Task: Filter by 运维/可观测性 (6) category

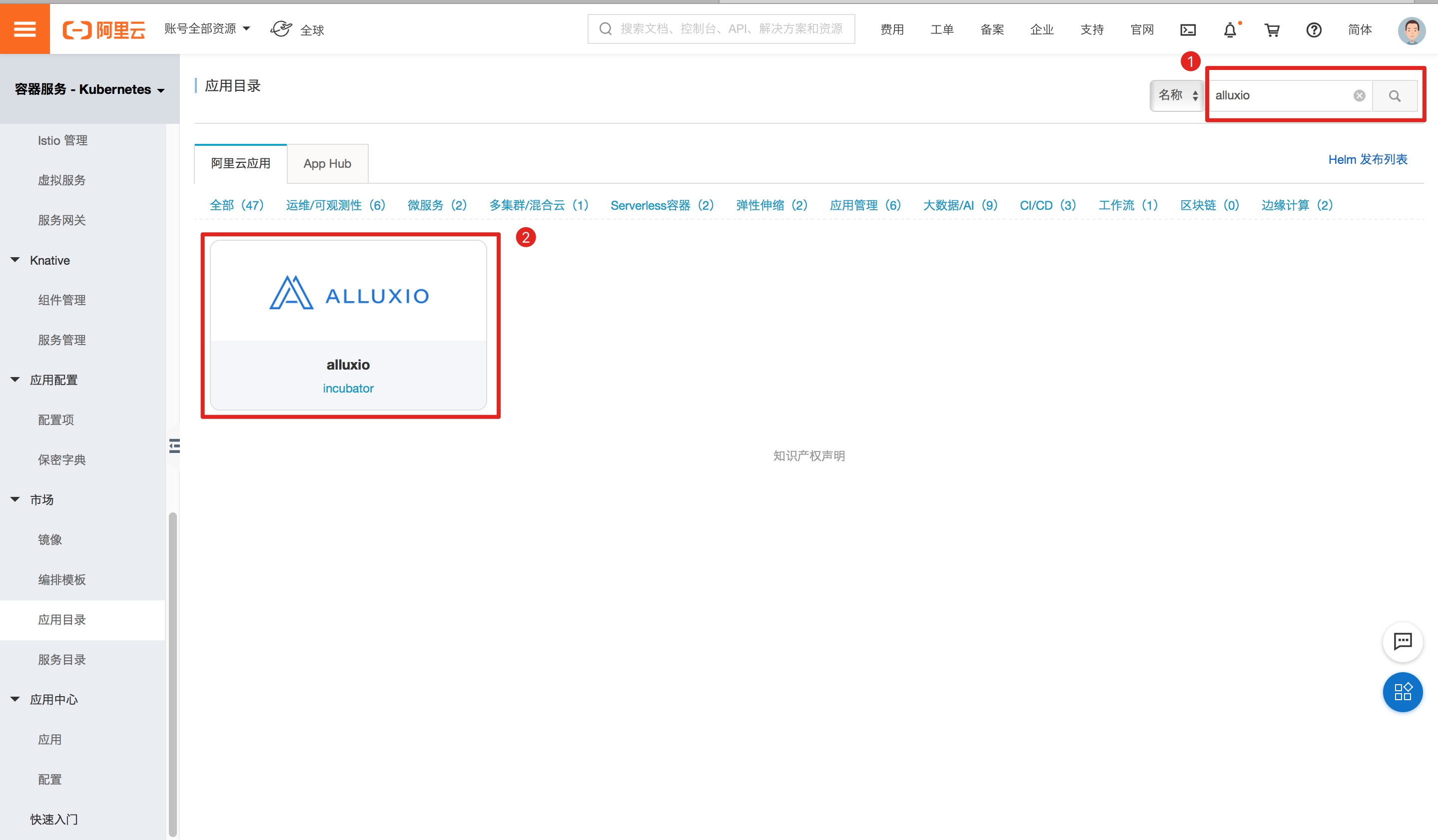Action: click(x=336, y=205)
